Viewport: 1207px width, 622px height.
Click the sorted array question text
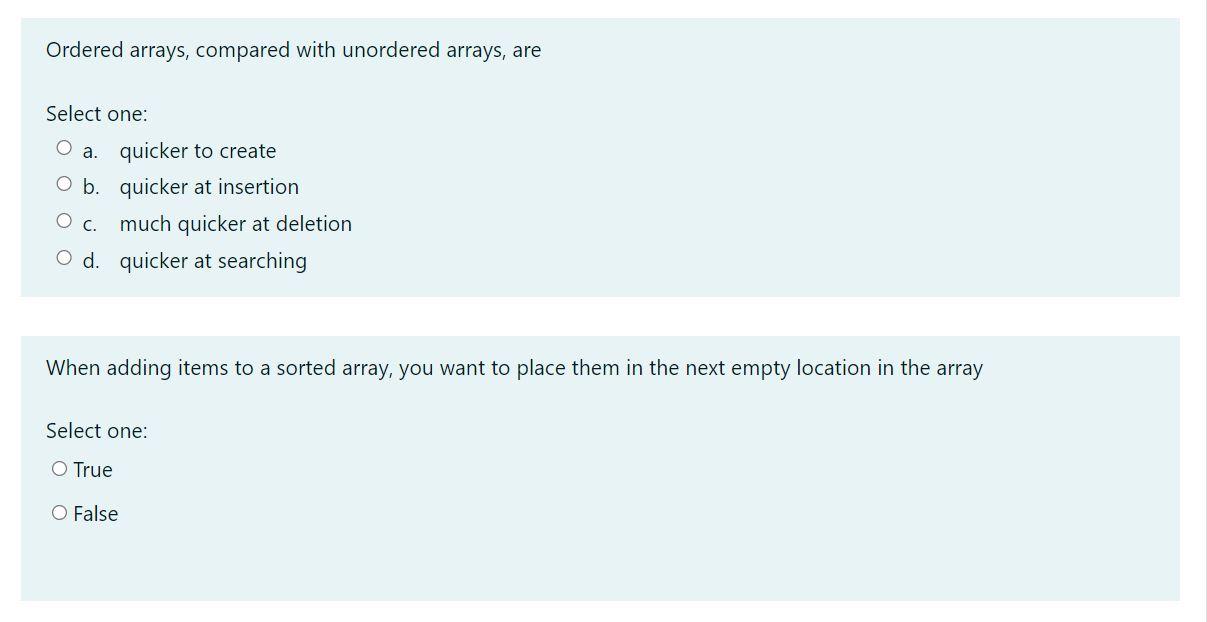click(x=515, y=367)
